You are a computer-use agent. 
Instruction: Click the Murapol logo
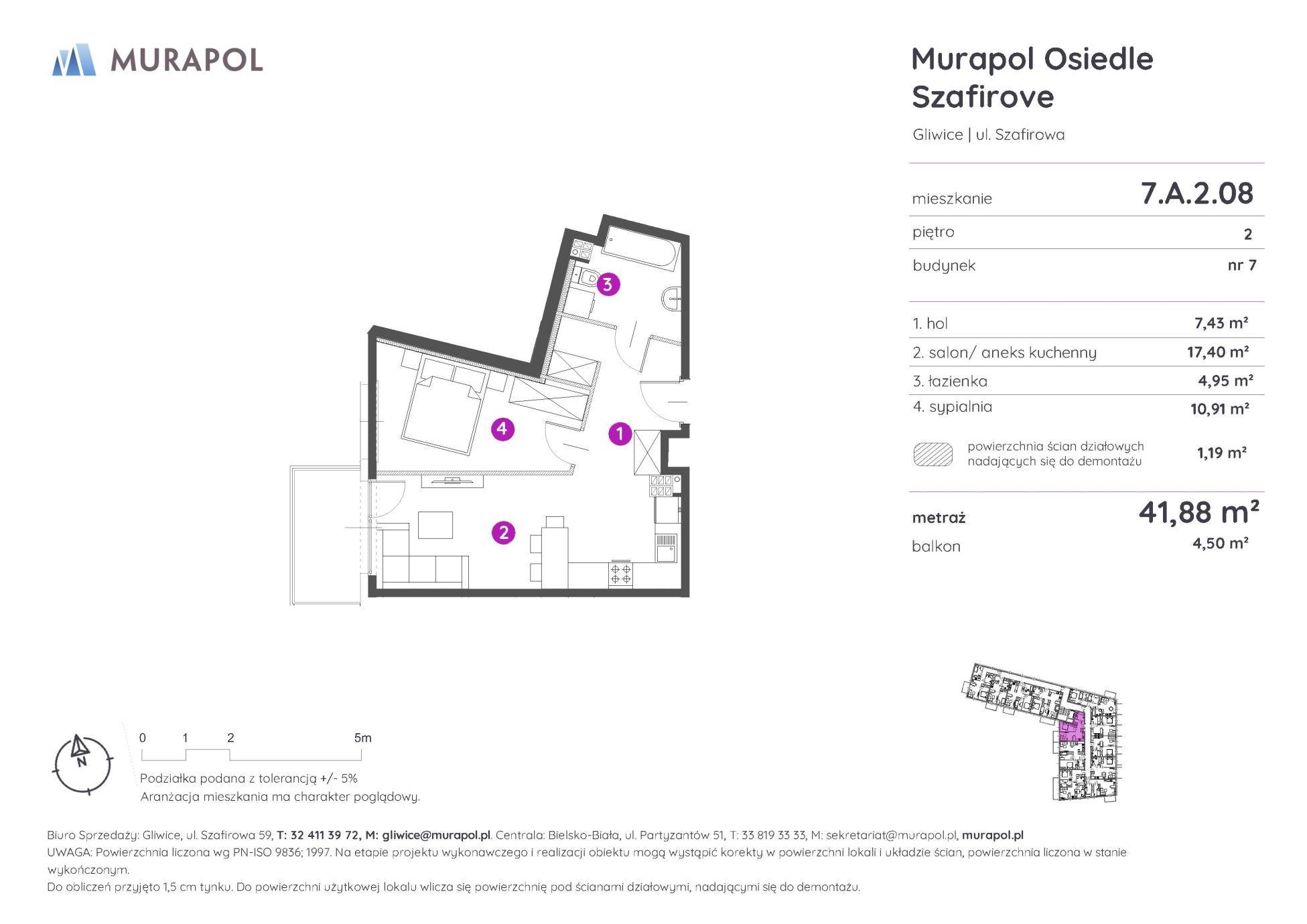point(157,60)
